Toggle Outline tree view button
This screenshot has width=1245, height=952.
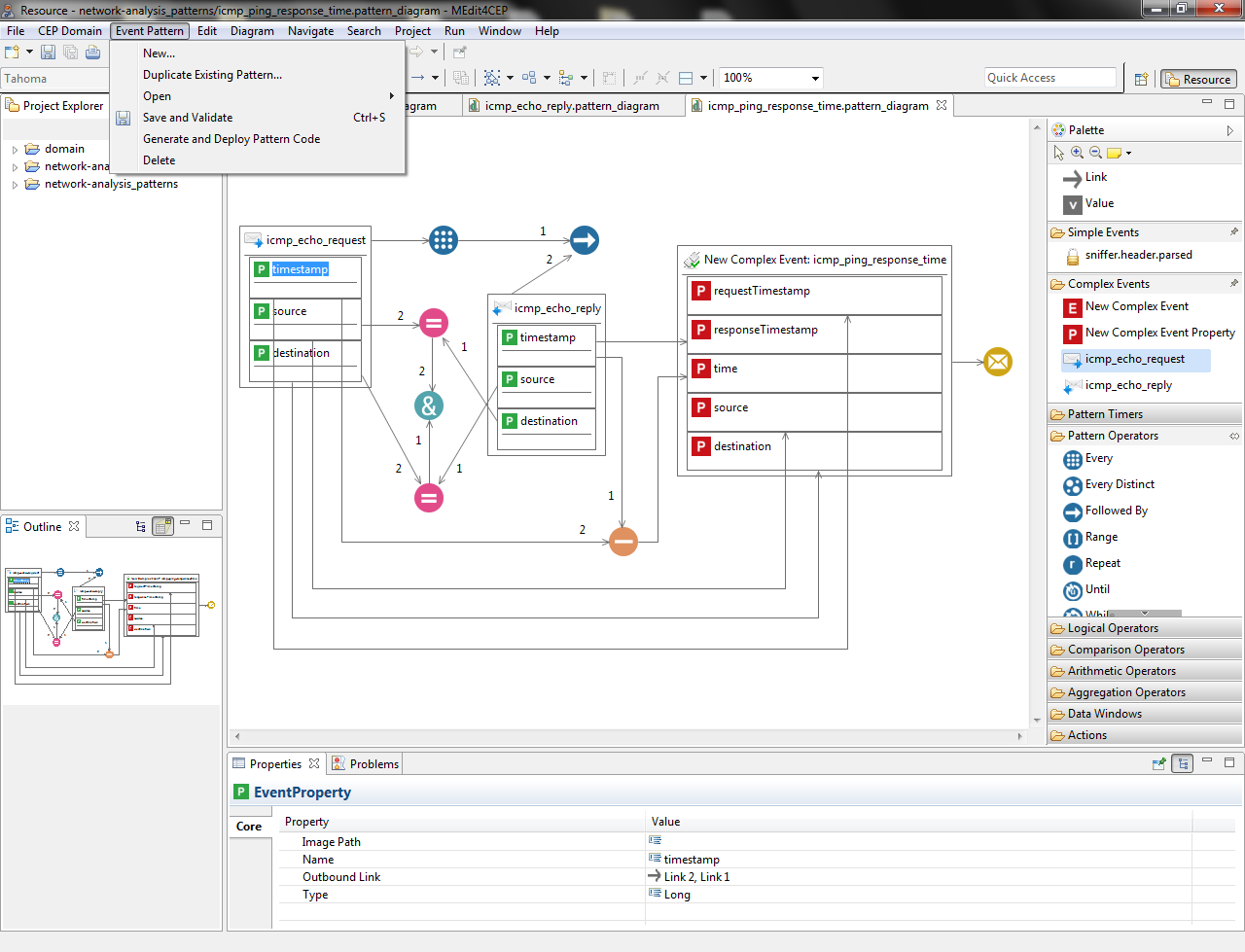click(x=141, y=526)
